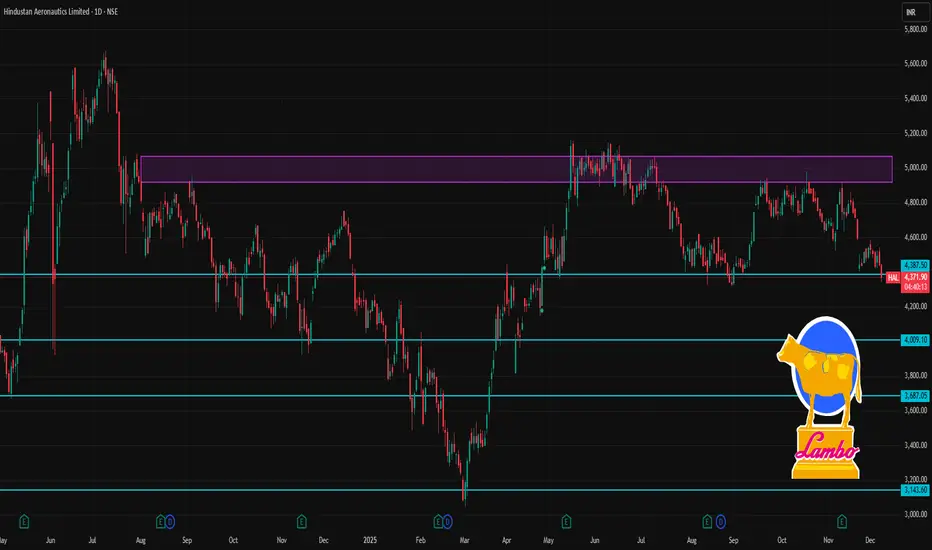Select the purple resistance zone rectangle

click(x=516, y=169)
